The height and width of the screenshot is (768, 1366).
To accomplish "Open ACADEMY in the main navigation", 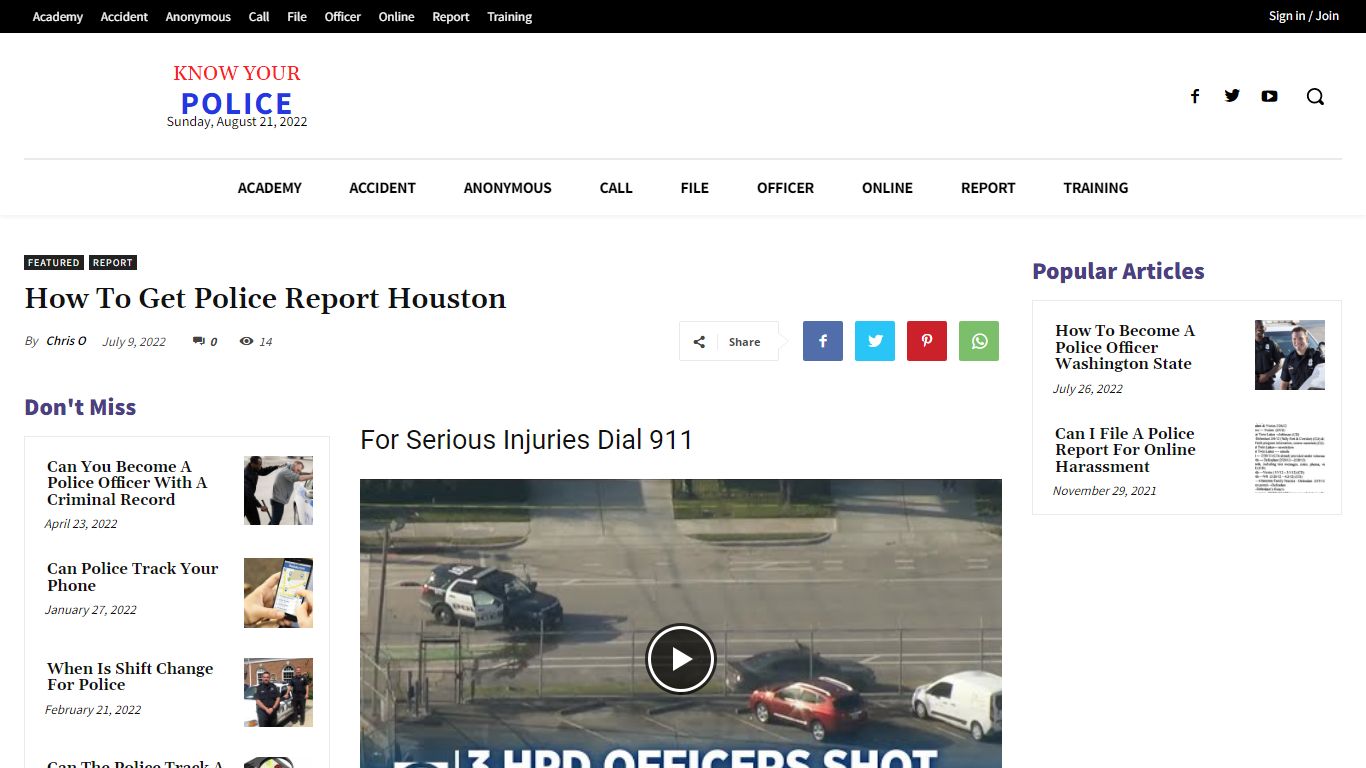I will [x=270, y=188].
